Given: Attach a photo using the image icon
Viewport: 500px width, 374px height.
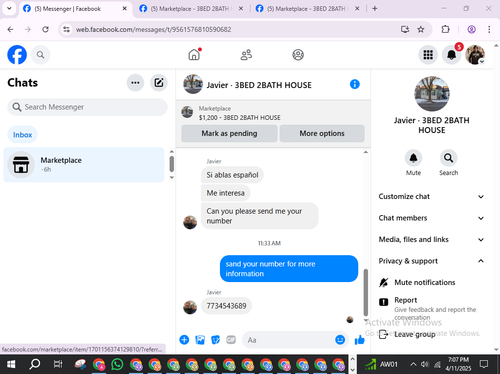Looking at the screenshot, I should click(200, 340).
